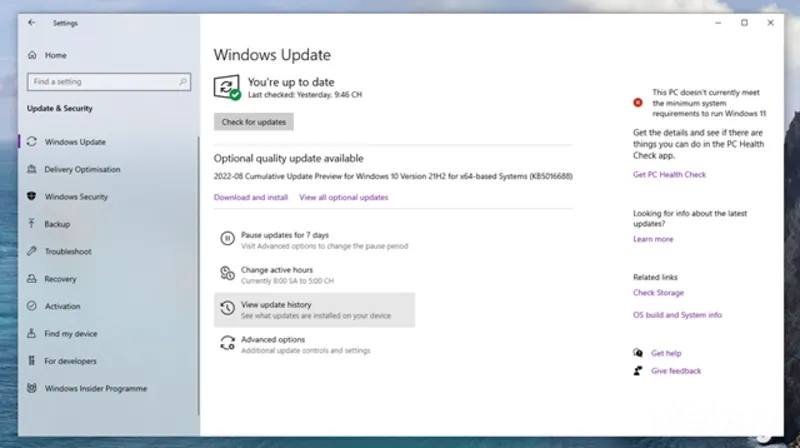Click the sidebar vertical scrollbar
800x448 pixels.
point(198,276)
